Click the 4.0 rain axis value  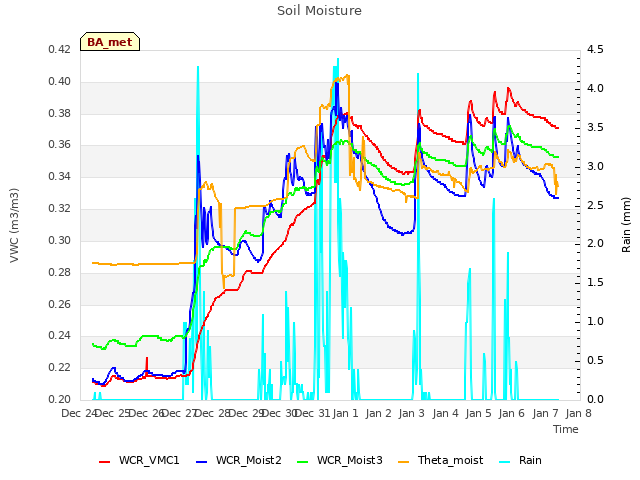(x=595, y=89)
